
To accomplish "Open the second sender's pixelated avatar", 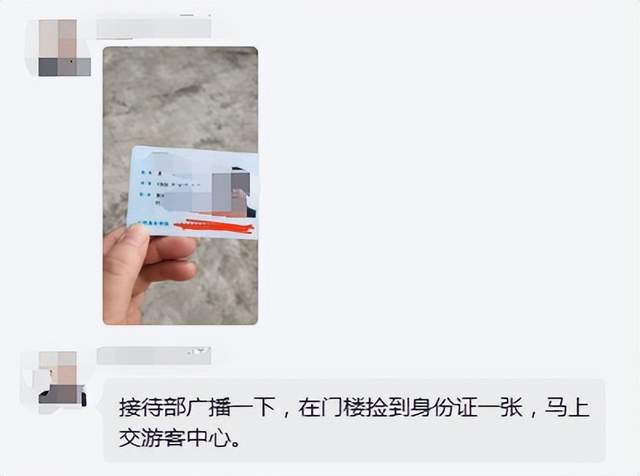I will coord(62,378).
